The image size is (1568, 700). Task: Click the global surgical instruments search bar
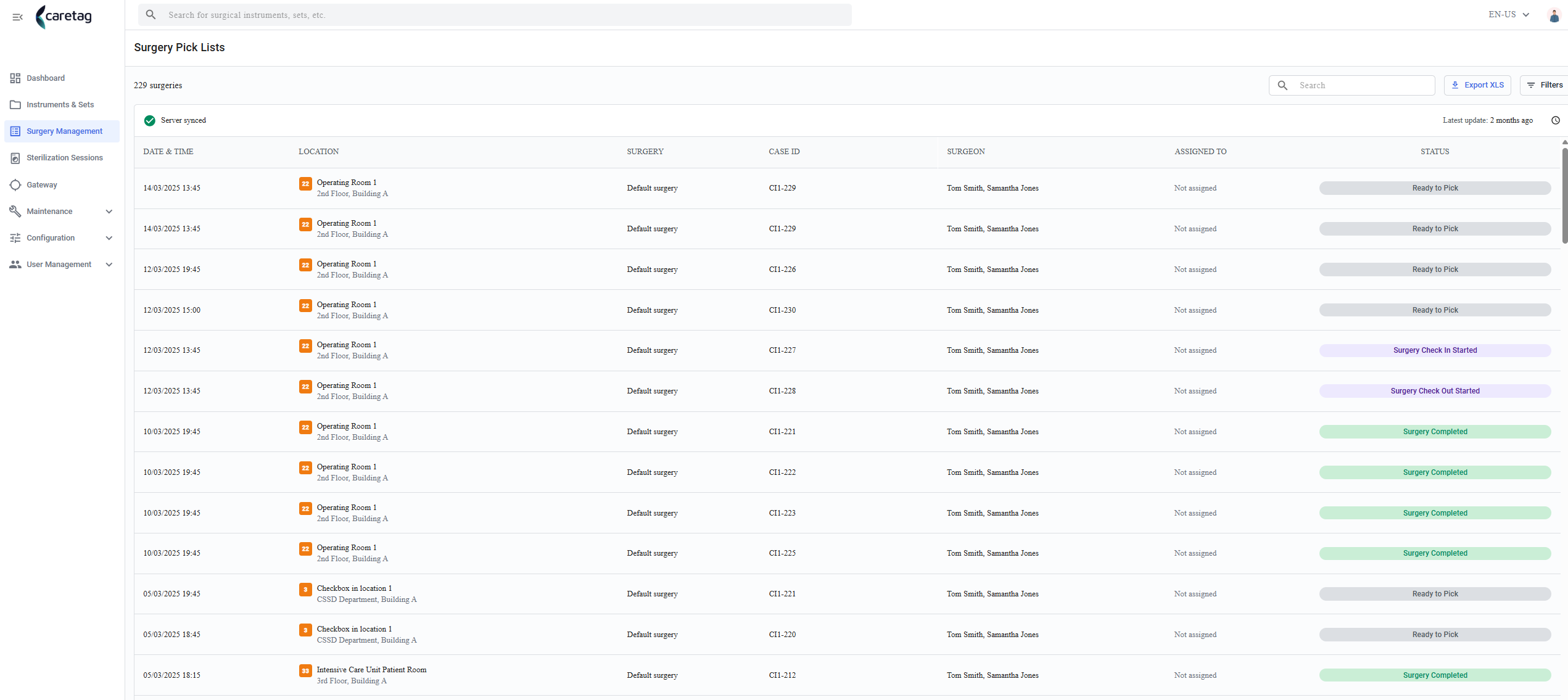[495, 15]
